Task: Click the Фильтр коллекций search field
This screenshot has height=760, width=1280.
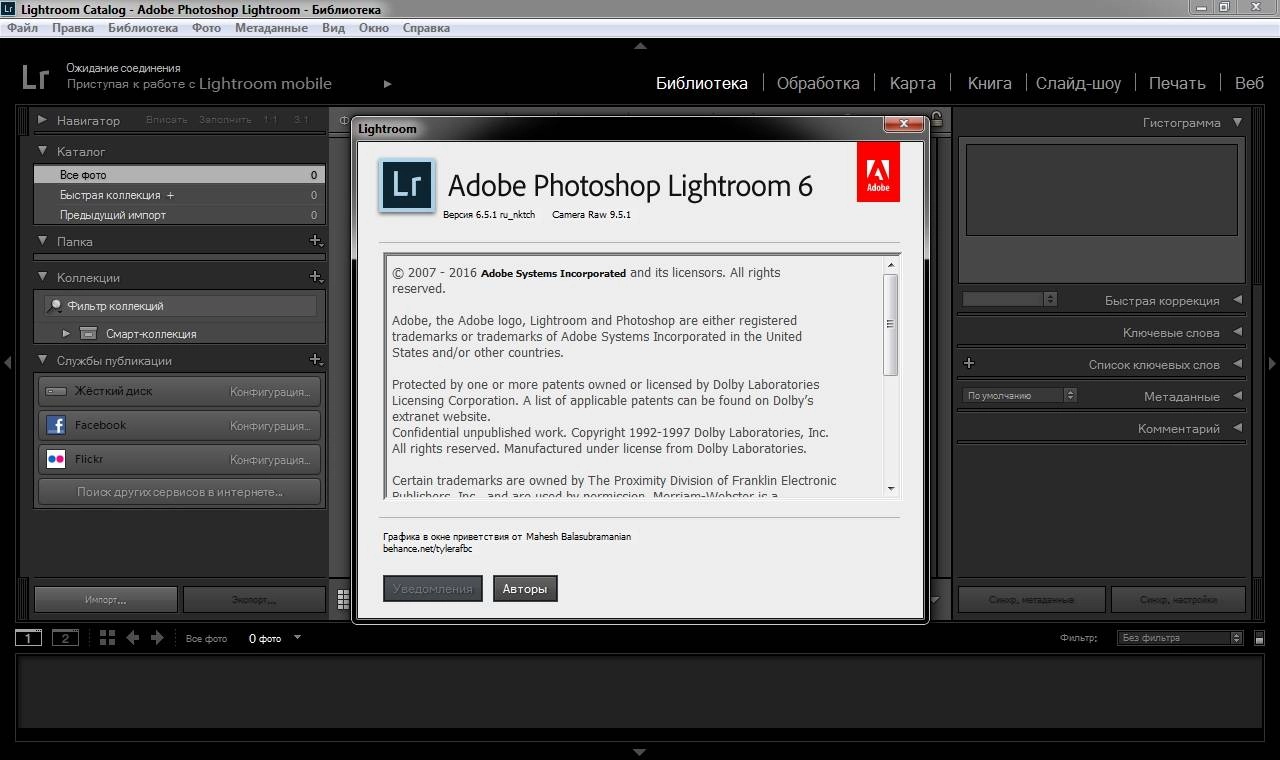Action: click(180, 306)
